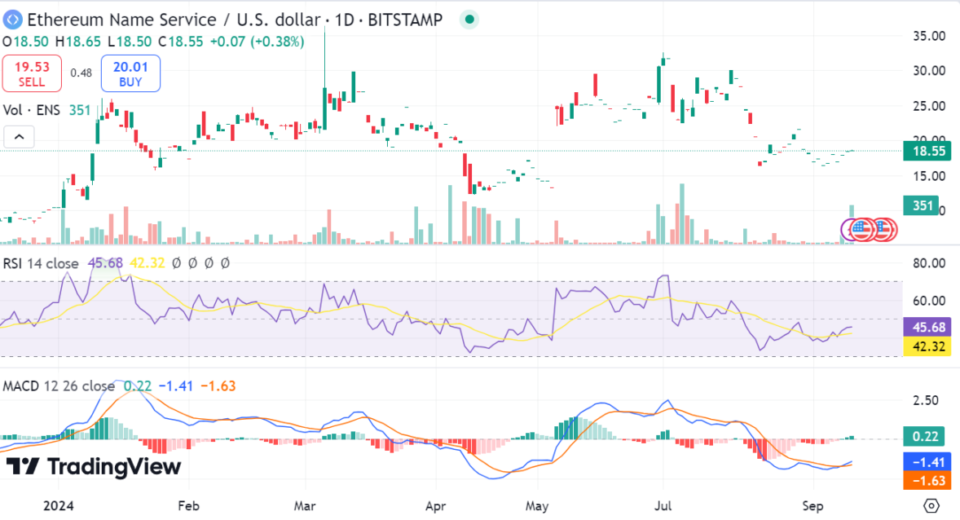Click the Feb date axis label
The height and width of the screenshot is (520, 960).
pyautogui.click(x=189, y=506)
